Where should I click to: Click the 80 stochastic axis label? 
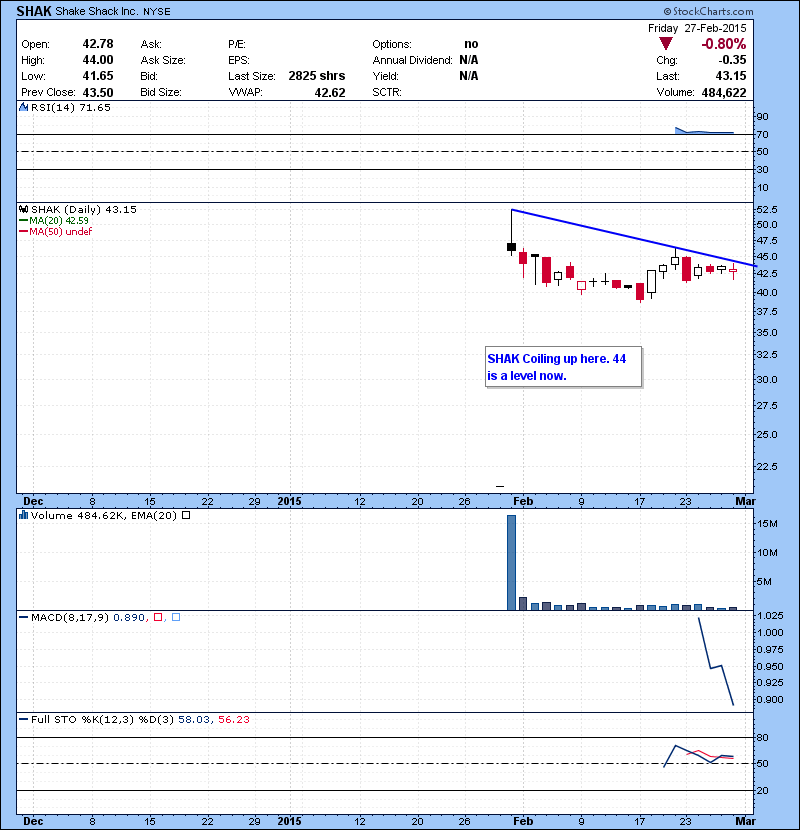pyautogui.click(x=763, y=737)
